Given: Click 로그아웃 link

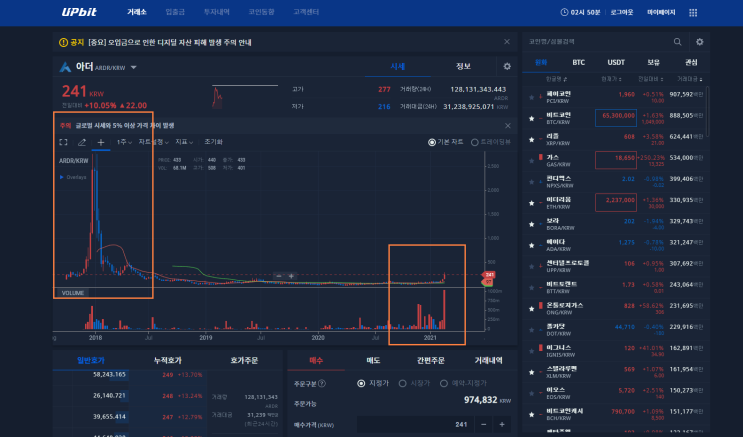Looking at the screenshot, I should [622, 12].
